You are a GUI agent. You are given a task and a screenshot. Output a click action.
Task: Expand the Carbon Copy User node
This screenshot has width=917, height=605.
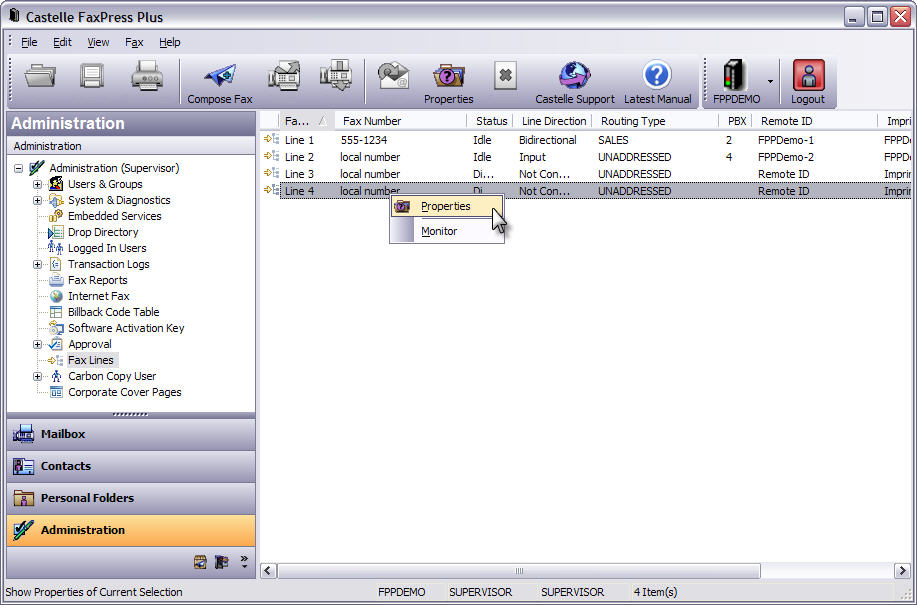click(x=37, y=376)
